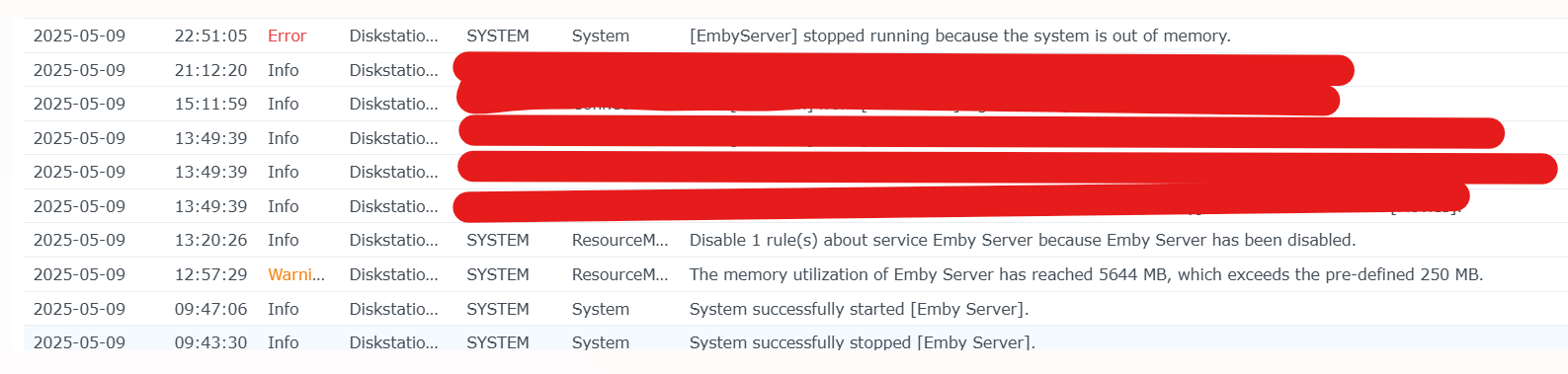The width and height of the screenshot is (1568, 374).
Task: Click Diskstatio... host in the 09:47:06 row
Action: click(x=393, y=309)
